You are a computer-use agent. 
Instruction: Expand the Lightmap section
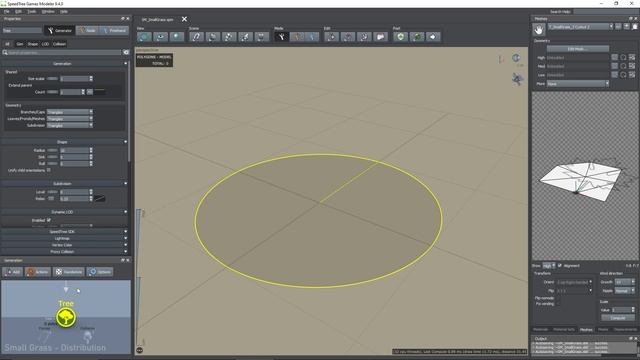pyautogui.click(x=64, y=238)
